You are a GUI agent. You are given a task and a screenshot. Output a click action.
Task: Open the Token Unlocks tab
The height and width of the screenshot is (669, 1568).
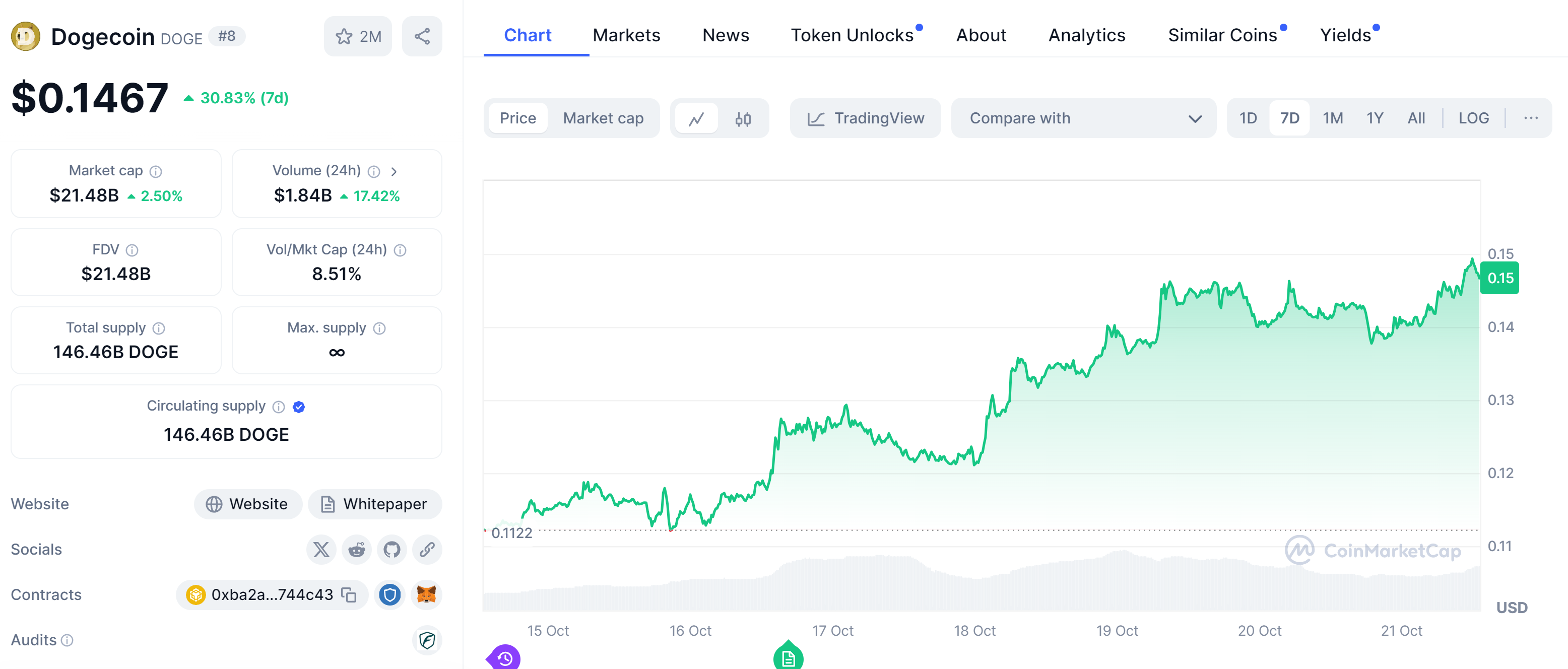852,35
